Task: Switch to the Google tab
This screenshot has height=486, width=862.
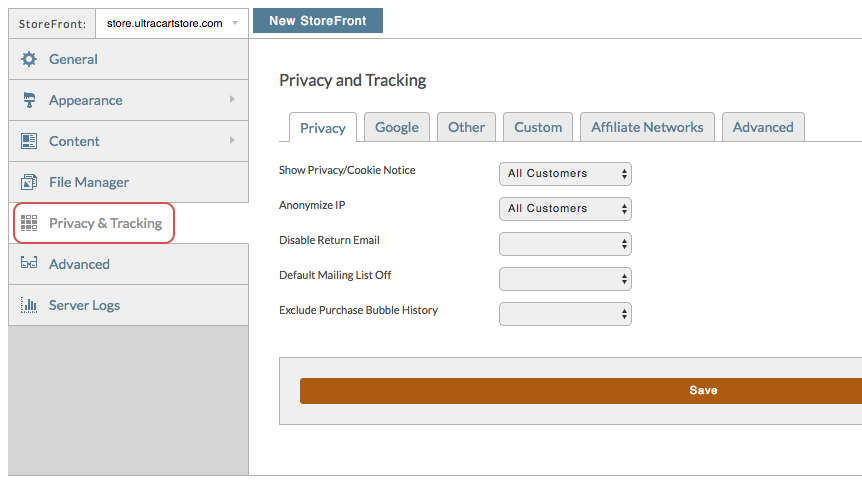Action: pos(397,127)
